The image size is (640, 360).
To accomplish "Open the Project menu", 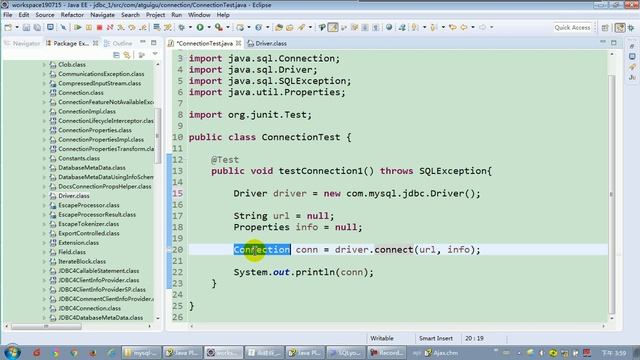I will click(x=156, y=15).
